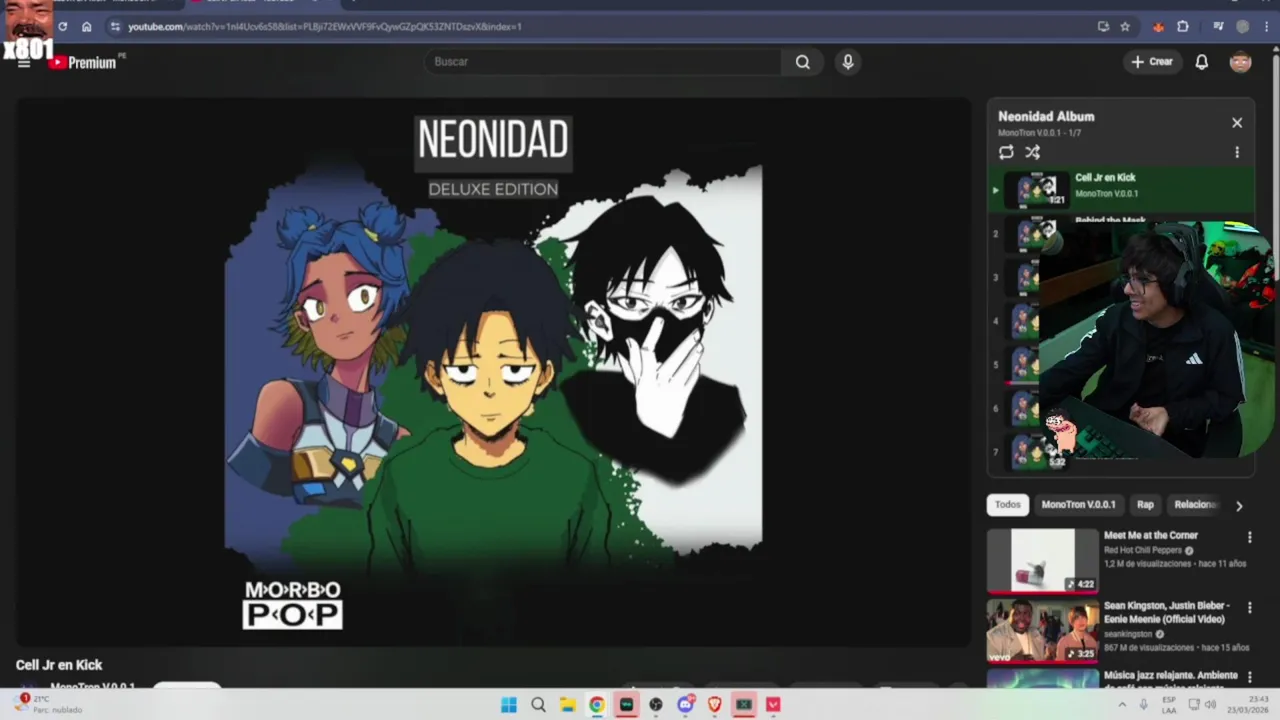
Task: Open the Meet Me at the Corner title
Action: click(1150, 536)
